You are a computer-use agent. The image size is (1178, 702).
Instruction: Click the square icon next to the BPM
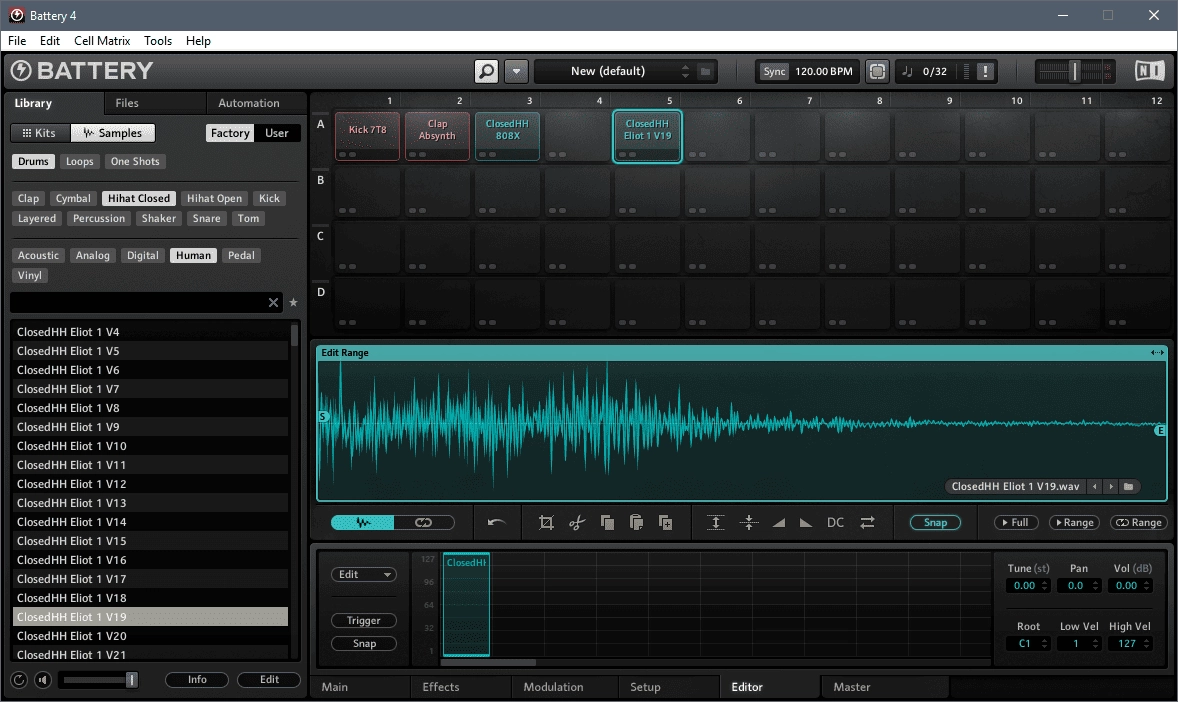pos(877,71)
